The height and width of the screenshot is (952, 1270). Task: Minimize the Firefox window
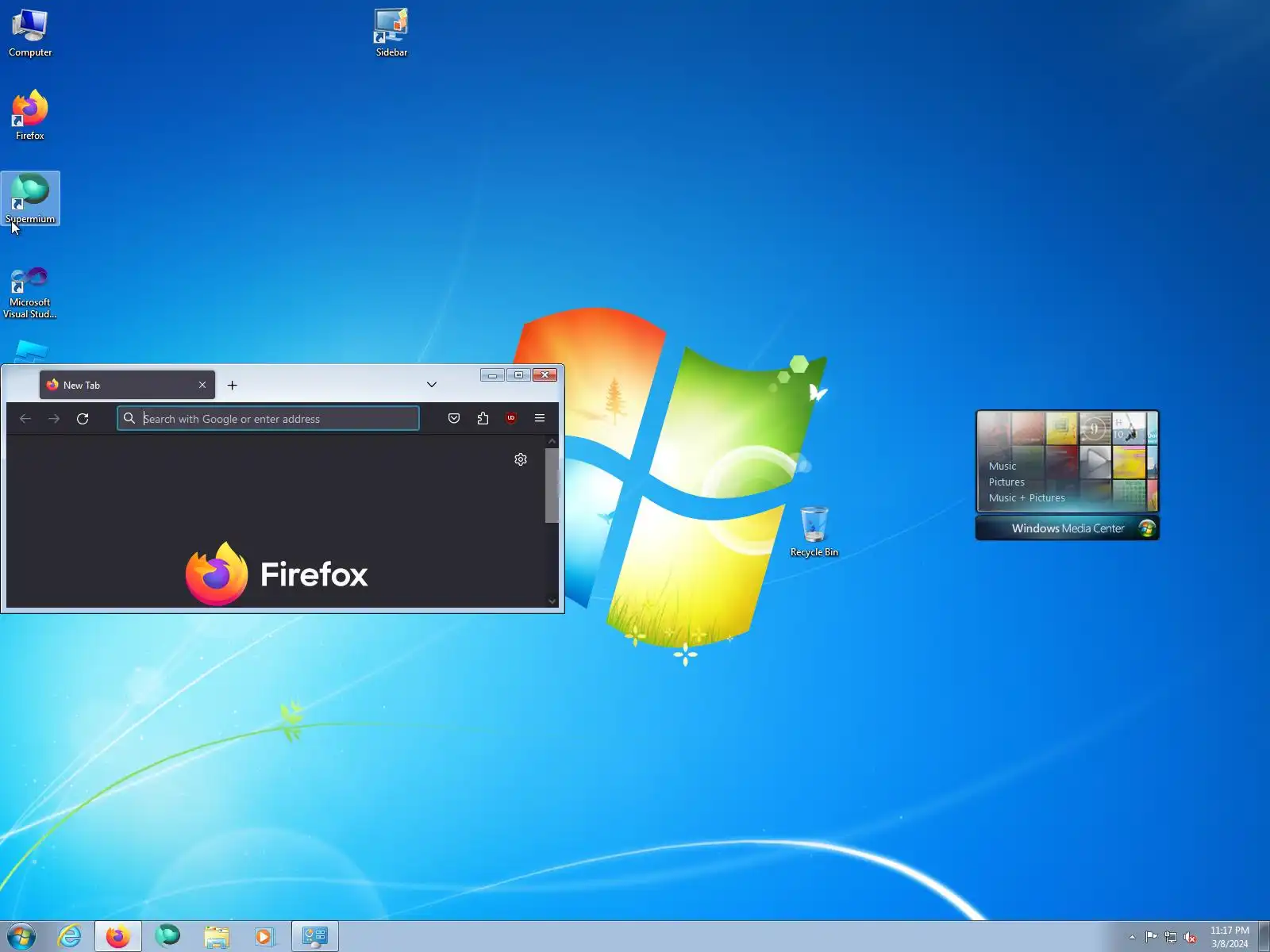click(492, 375)
